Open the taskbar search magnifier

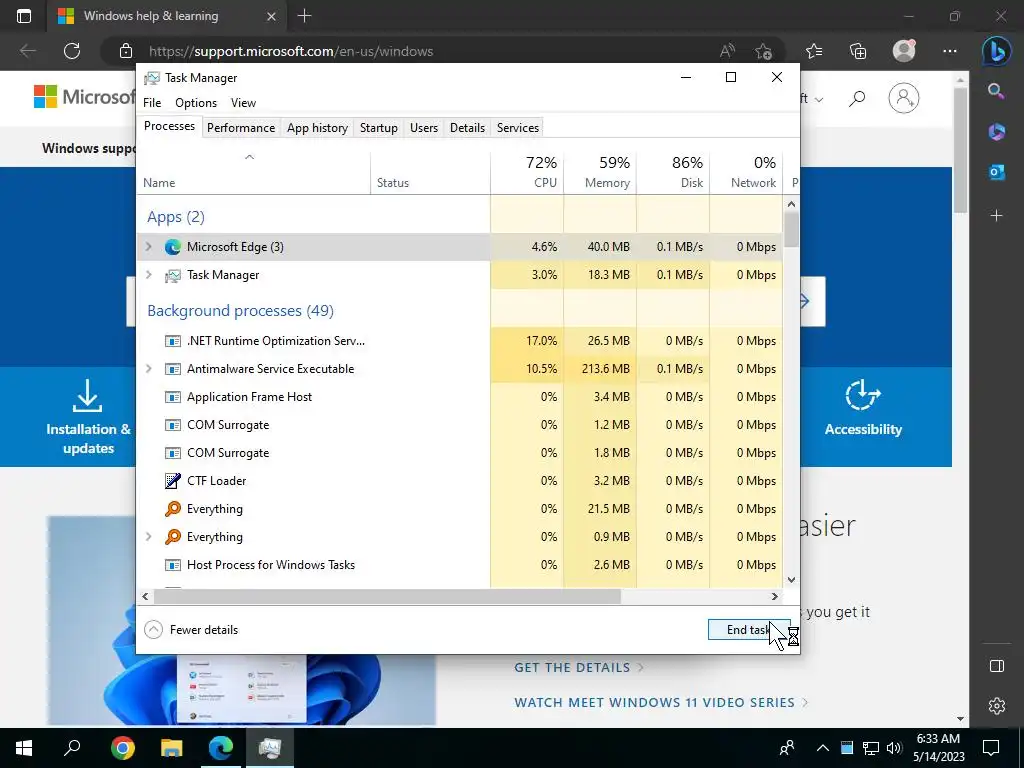tap(72, 748)
